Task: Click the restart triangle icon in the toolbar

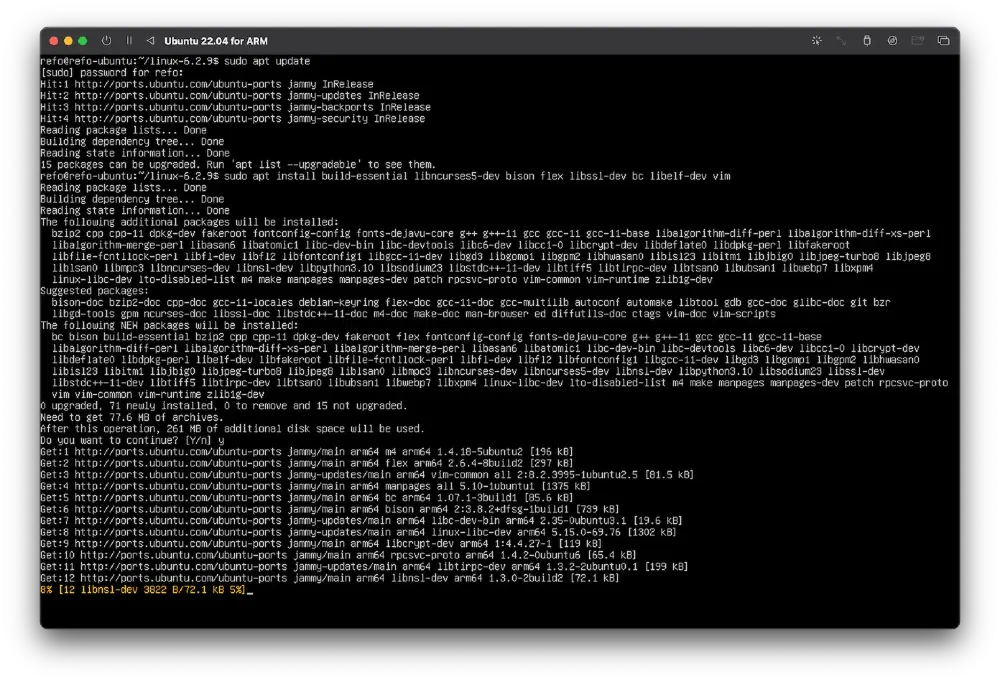Action: coord(151,41)
